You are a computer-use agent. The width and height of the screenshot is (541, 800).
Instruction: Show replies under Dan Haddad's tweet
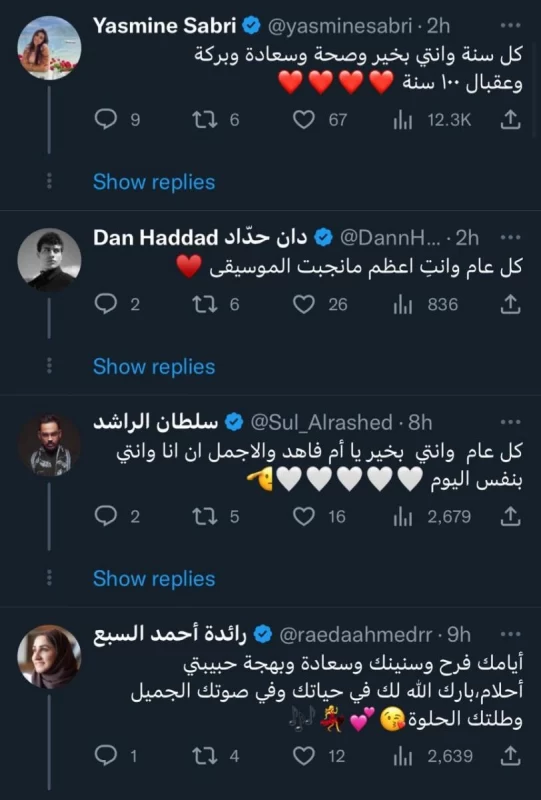tap(154, 367)
